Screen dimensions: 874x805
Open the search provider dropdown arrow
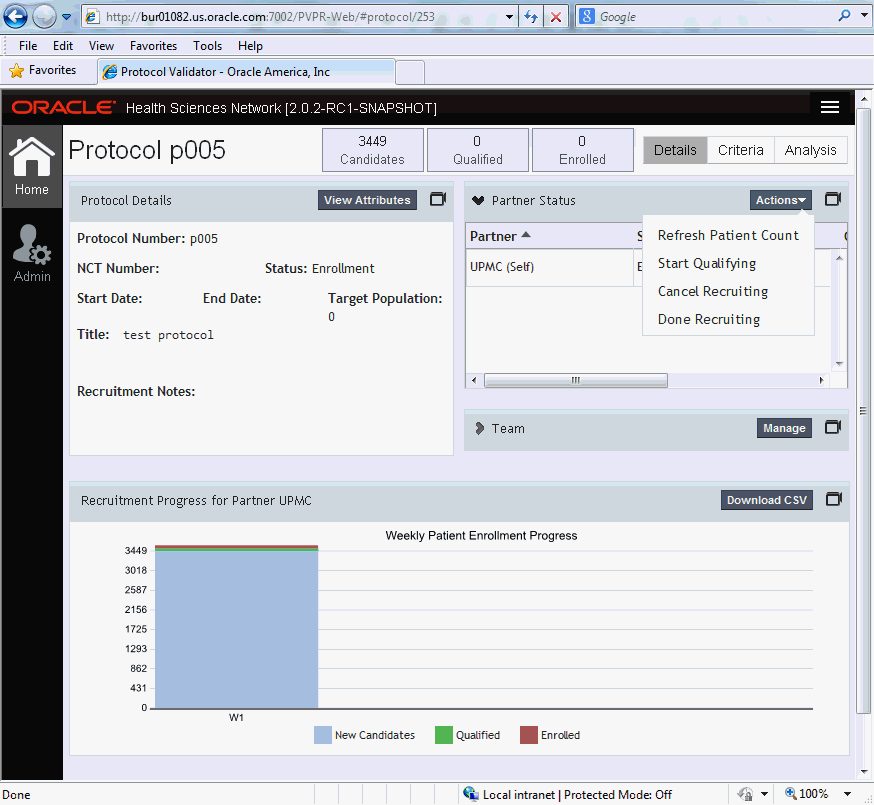(865, 16)
